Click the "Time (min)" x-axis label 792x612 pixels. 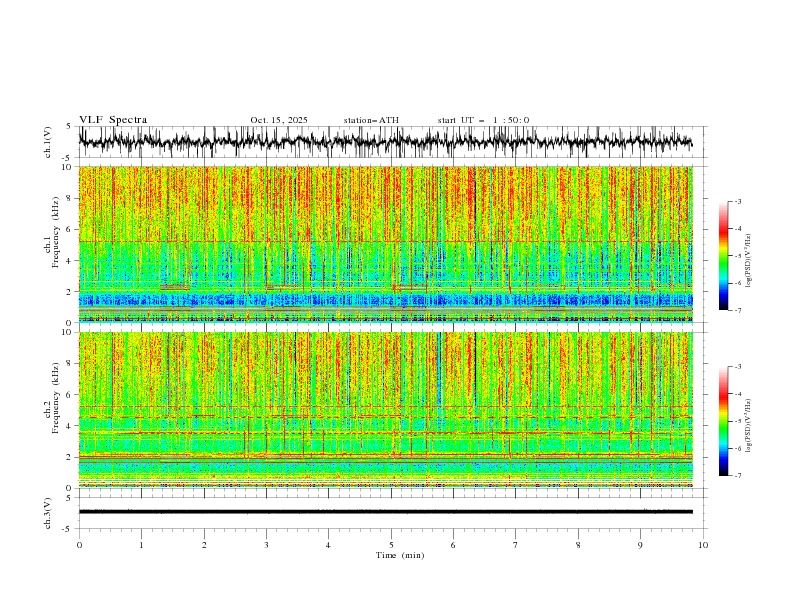click(x=400, y=555)
